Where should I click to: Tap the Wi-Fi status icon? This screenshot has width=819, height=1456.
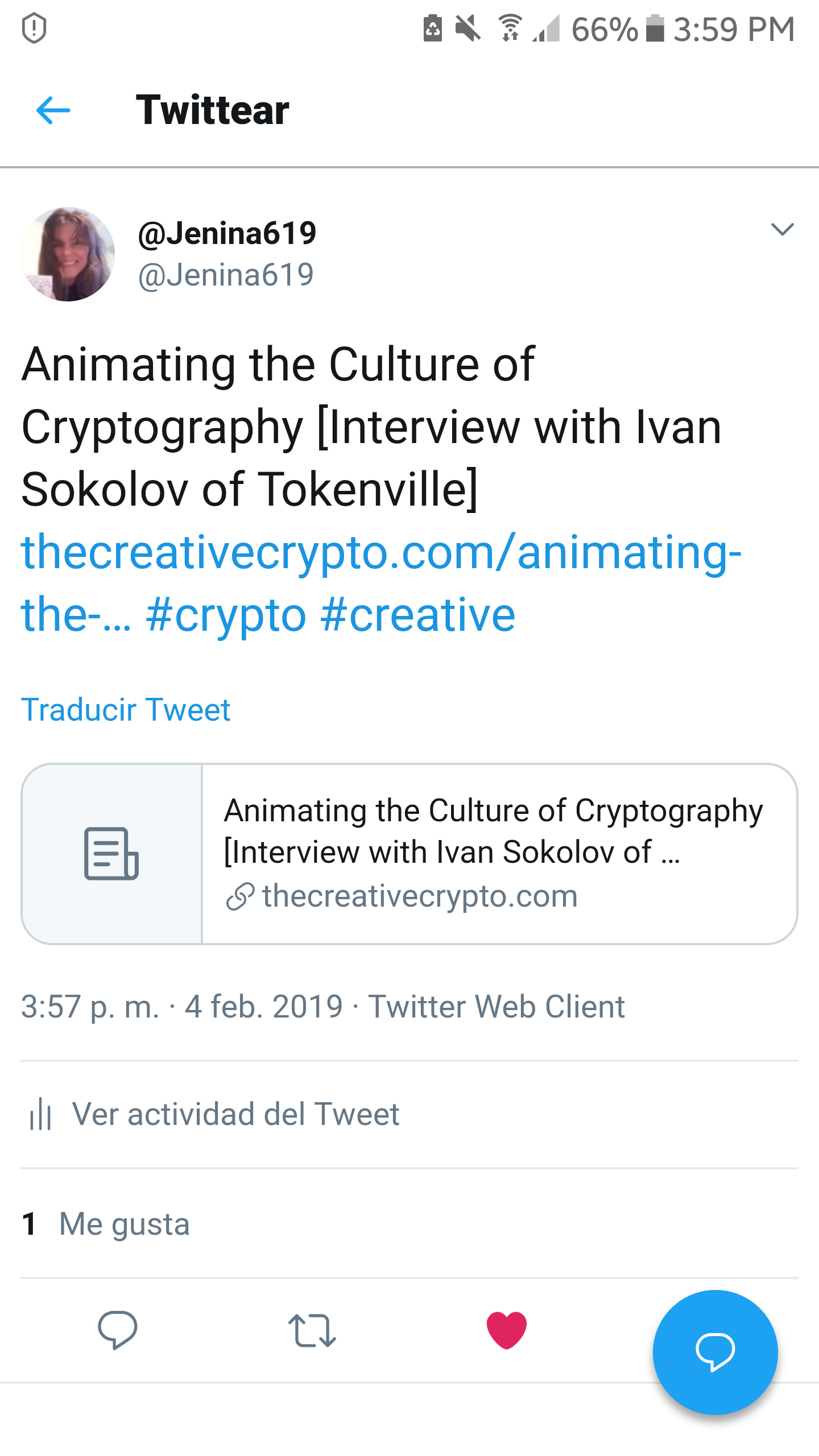click(x=511, y=28)
